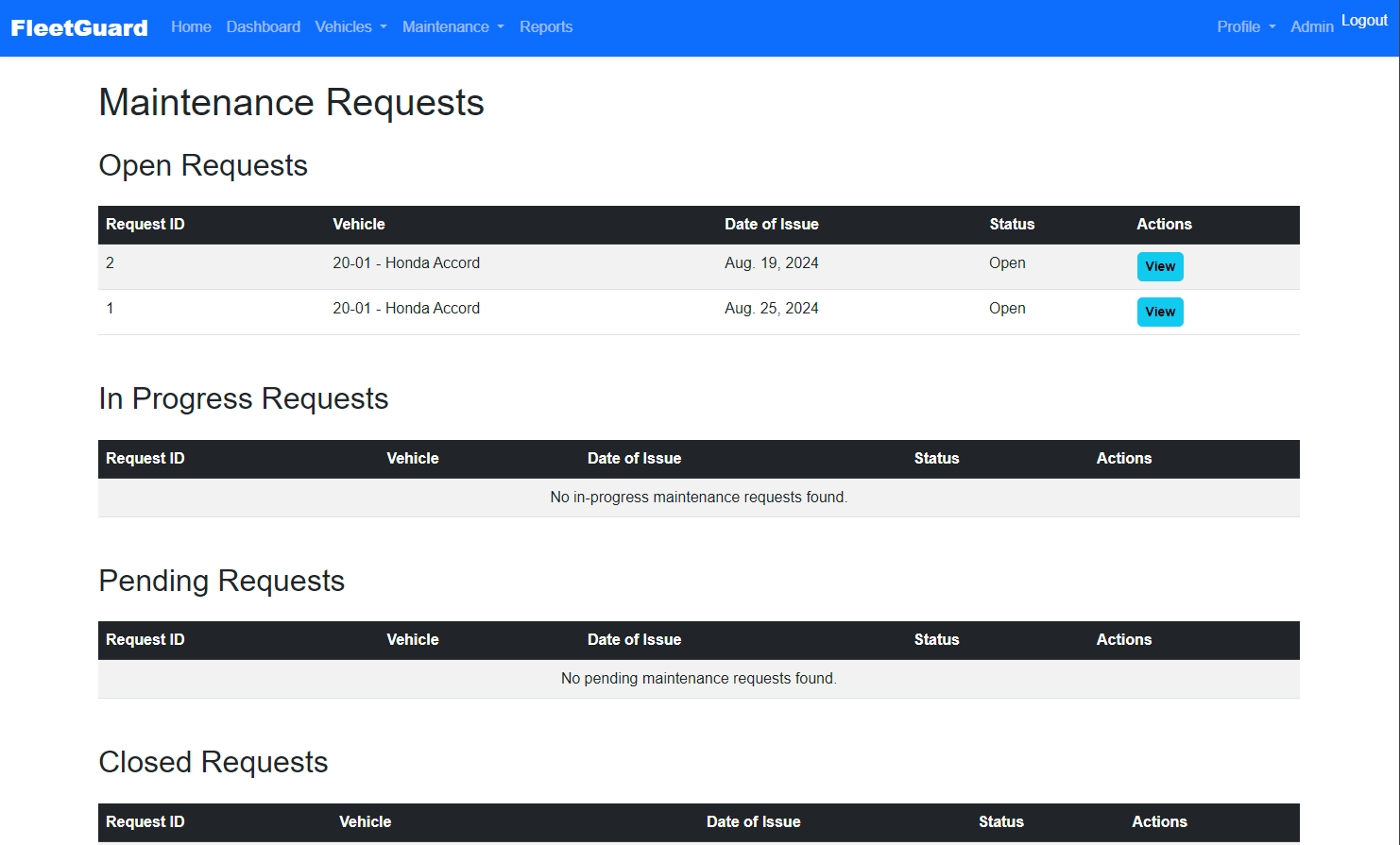The height and width of the screenshot is (845, 1400).
Task: View maintenance request ID 2
Action: click(x=1159, y=266)
